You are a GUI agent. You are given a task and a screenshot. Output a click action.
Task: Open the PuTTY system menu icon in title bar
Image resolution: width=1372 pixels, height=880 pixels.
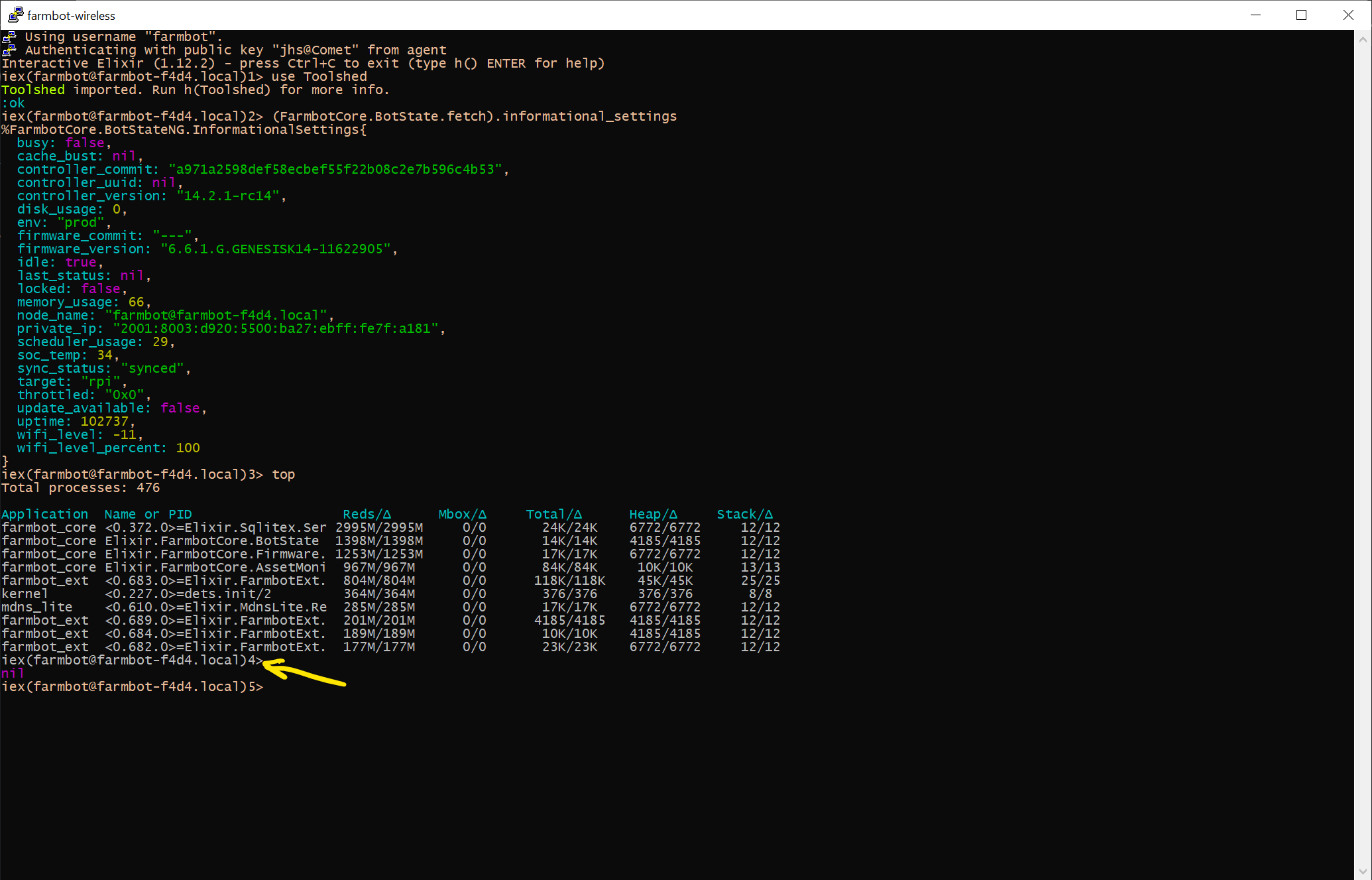coord(15,15)
